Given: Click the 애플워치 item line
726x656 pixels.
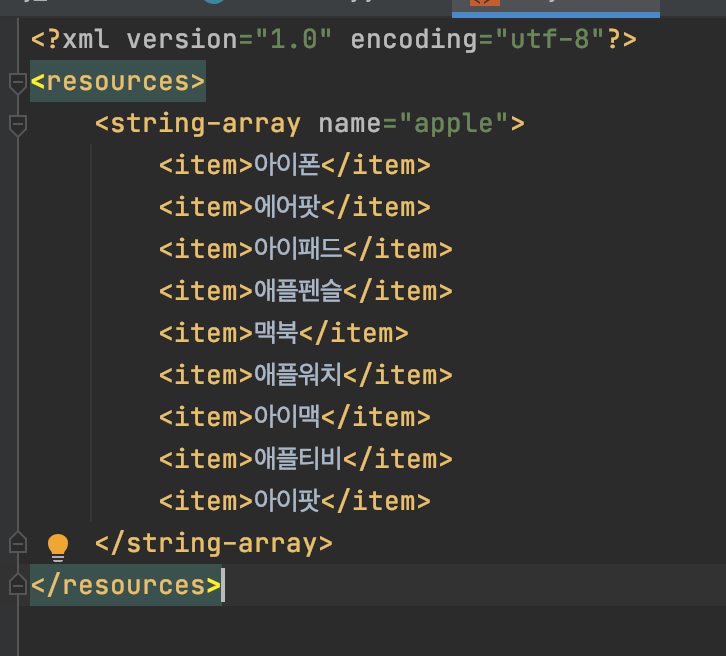Looking at the screenshot, I should pyautogui.click(x=306, y=375).
